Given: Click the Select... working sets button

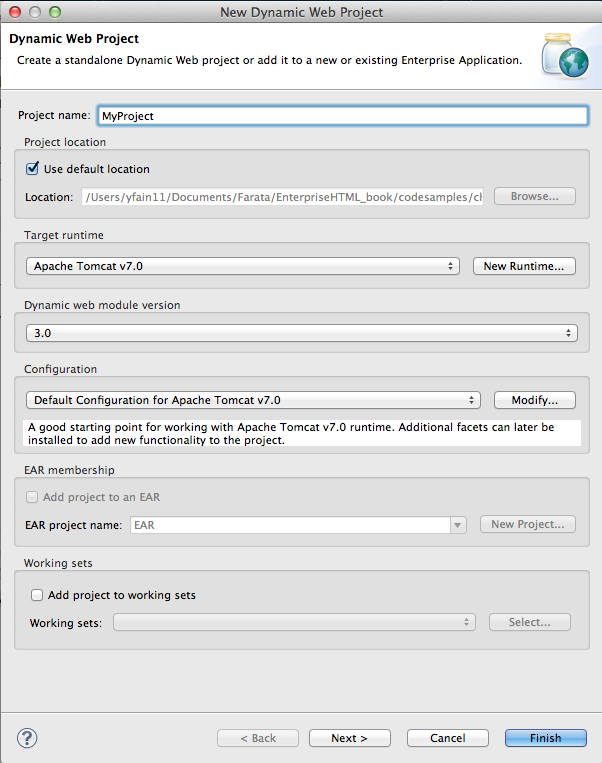Looking at the screenshot, I should point(529,622).
